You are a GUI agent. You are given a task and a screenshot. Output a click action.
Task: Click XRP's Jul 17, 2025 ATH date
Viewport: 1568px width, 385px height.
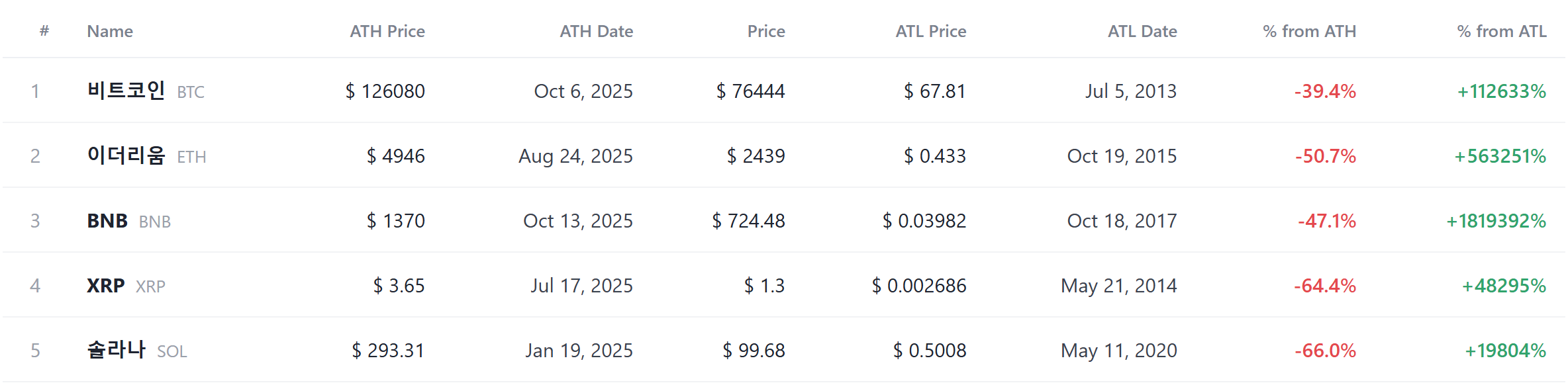click(x=581, y=286)
